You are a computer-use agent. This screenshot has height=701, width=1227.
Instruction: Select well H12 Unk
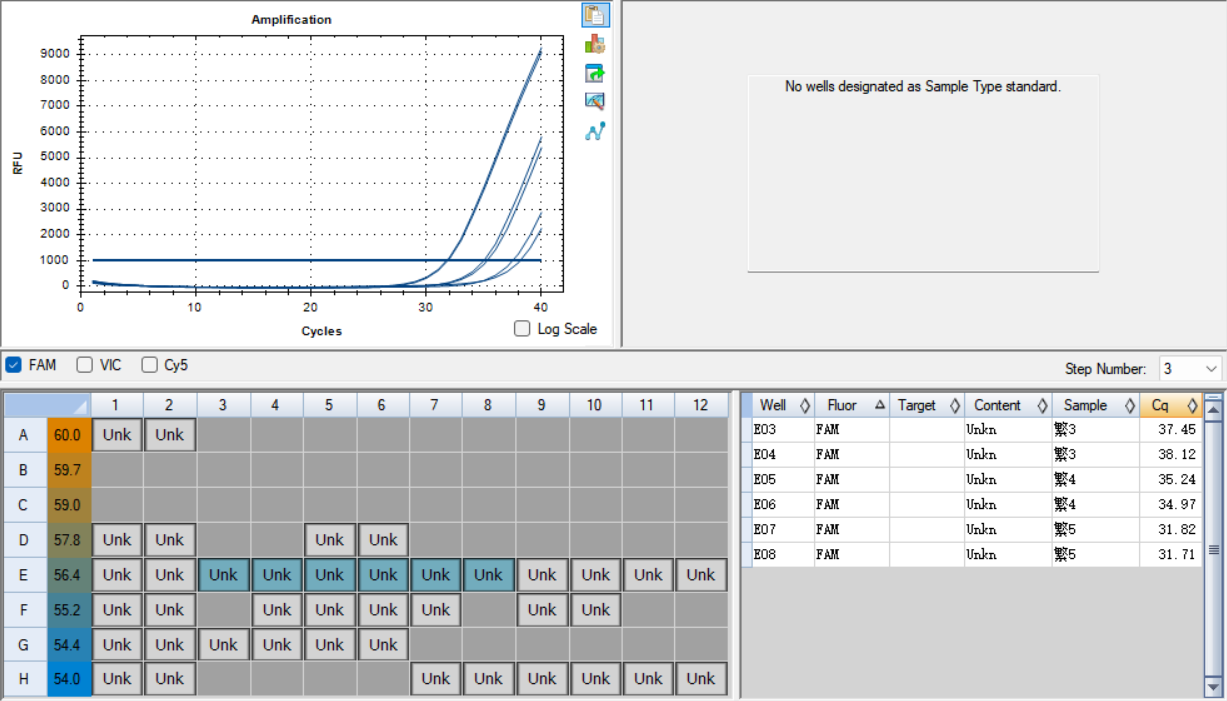tap(701, 679)
